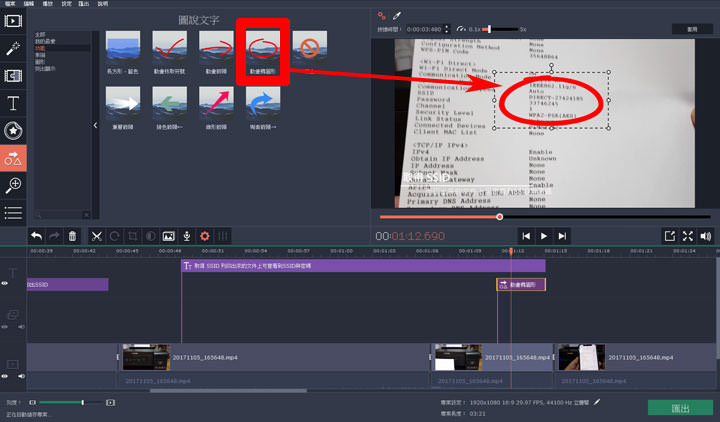
Task: Edit project settings pencil icon
Action: coord(596,402)
